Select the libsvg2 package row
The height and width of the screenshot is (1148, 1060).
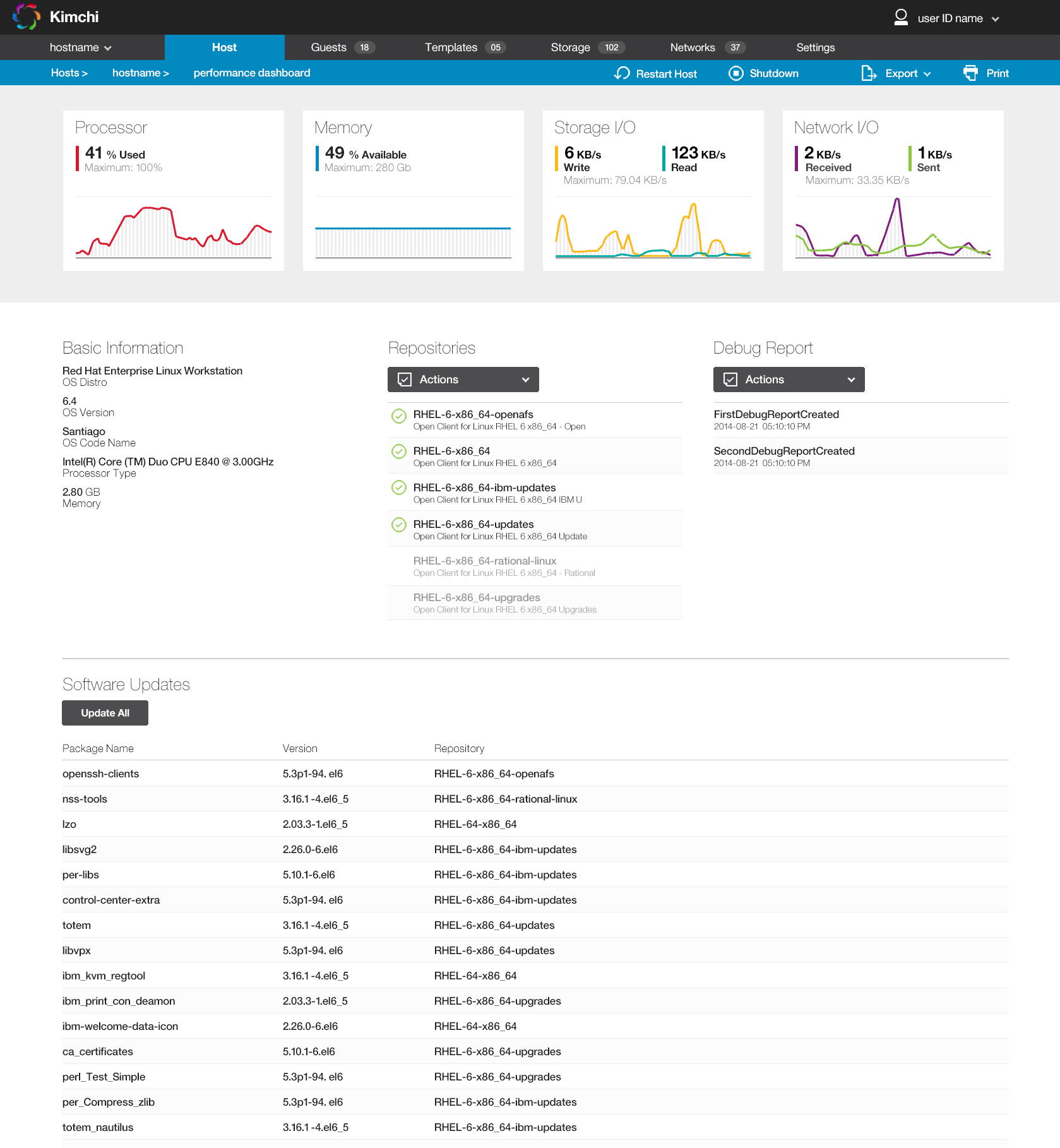(535, 849)
